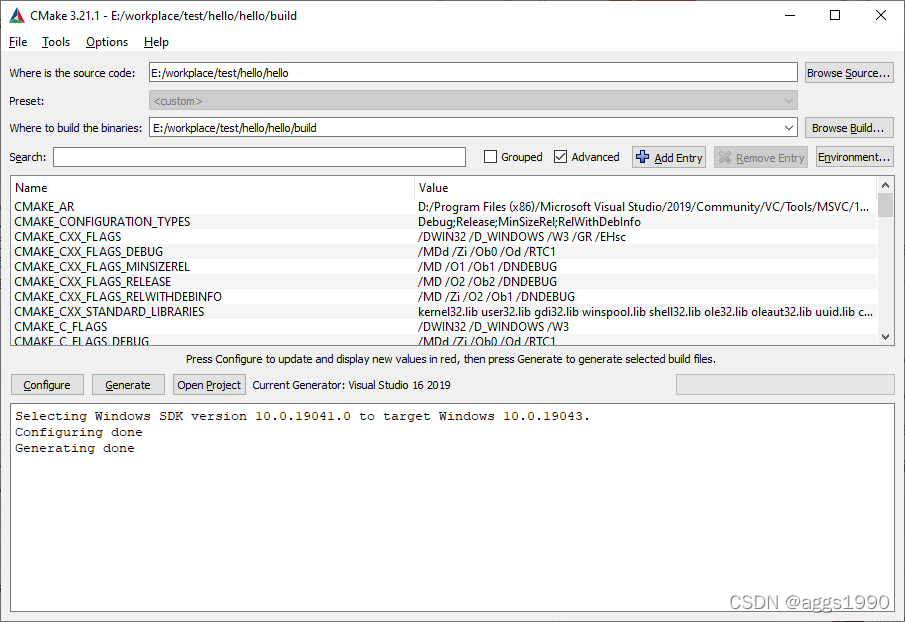Open the Options menu
This screenshot has width=905, height=622.
[x=107, y=42]
